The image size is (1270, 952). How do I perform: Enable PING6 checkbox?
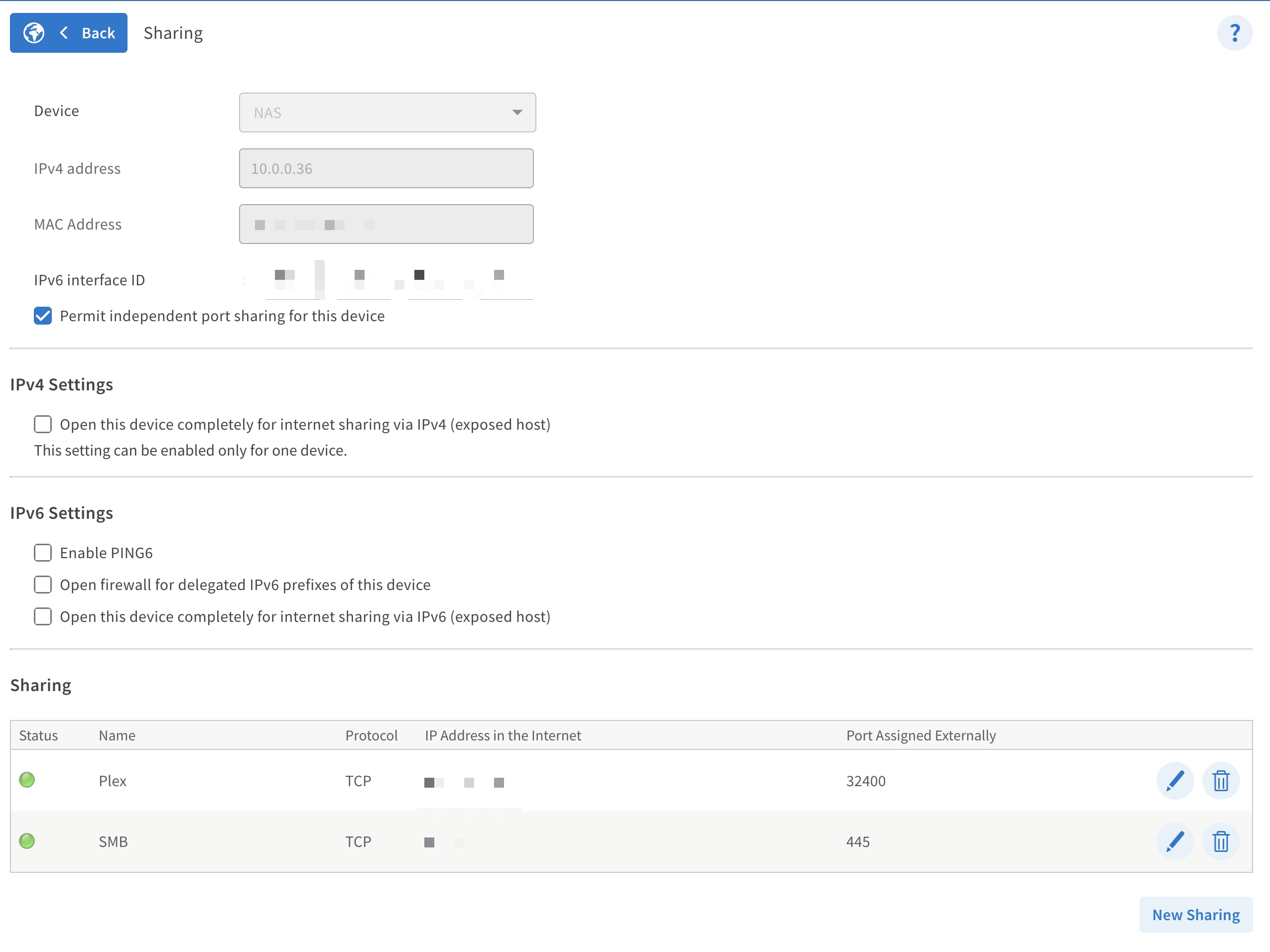[x=43, y=553]
